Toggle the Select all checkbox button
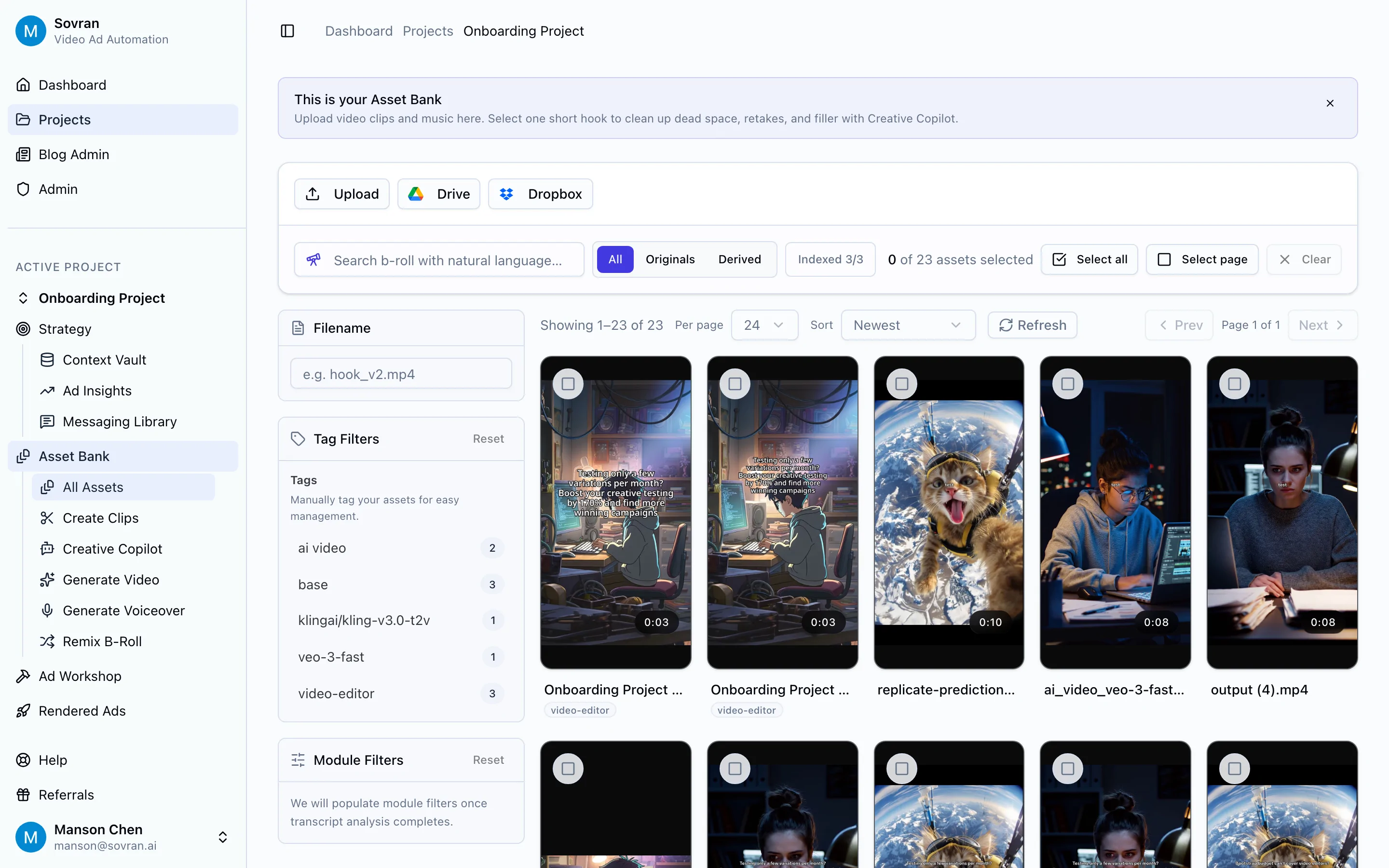 (x=1089, y=259)
